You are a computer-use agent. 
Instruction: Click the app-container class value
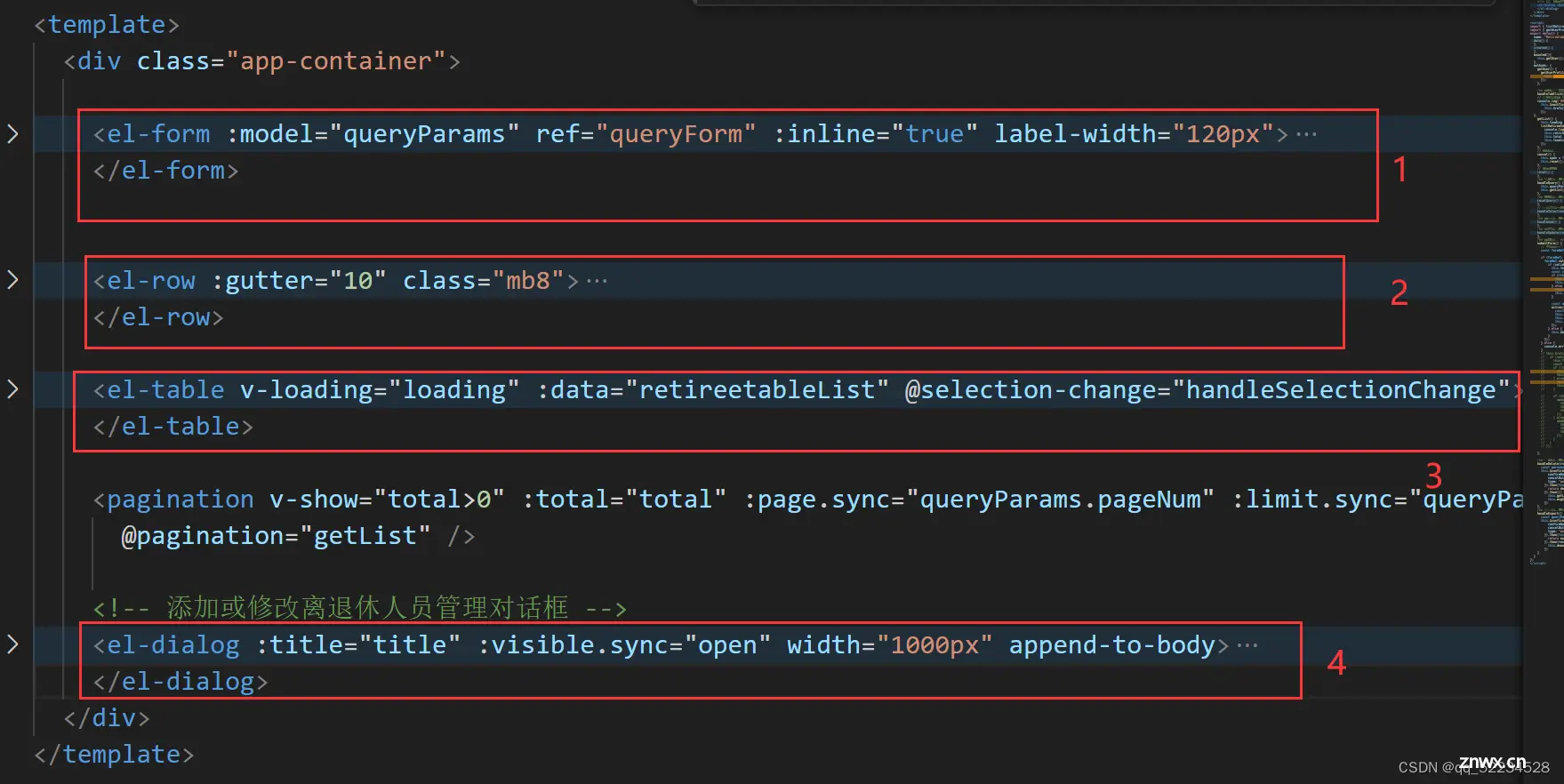(335, 61)
